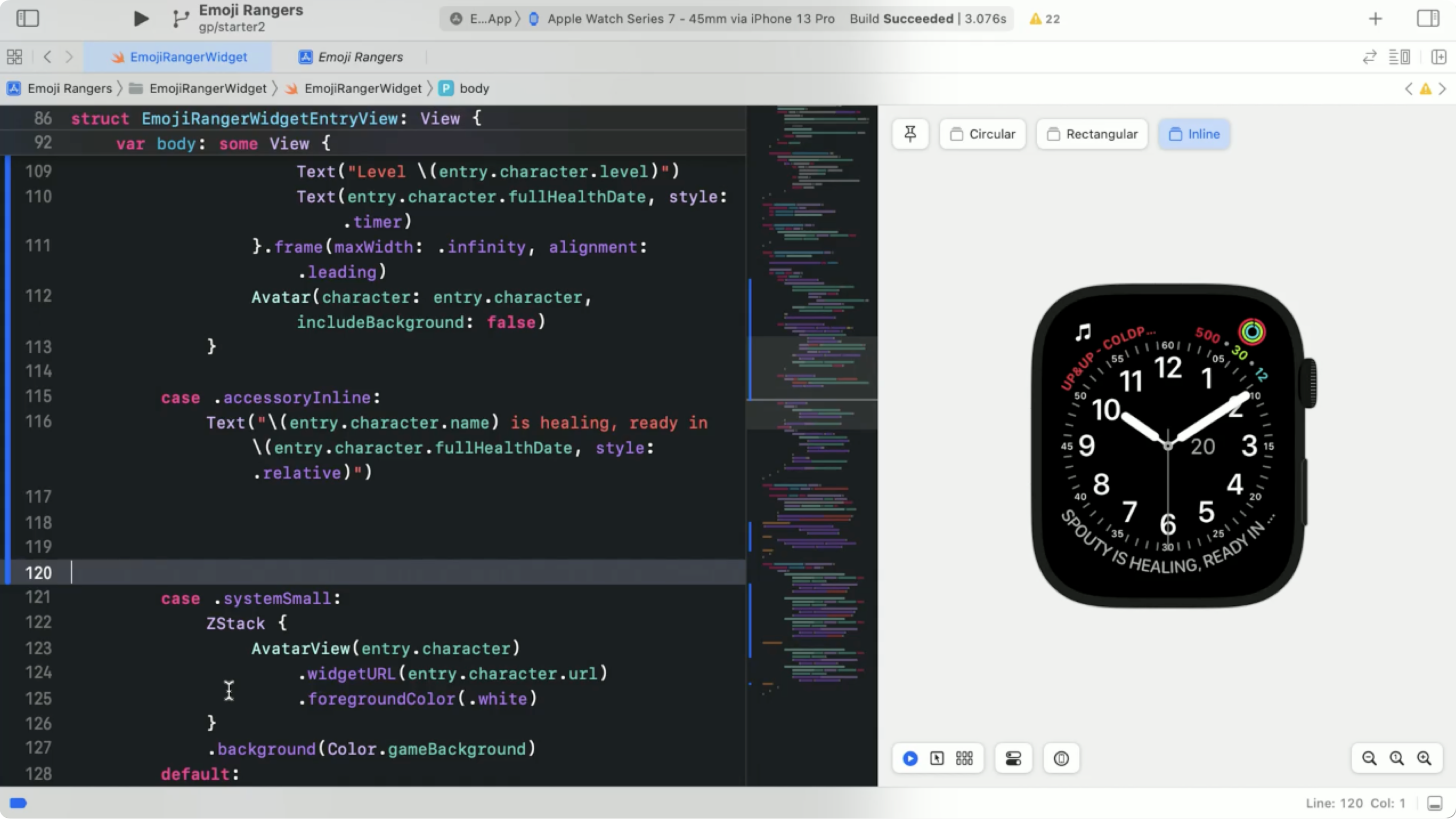Screen dimensions: 1456x819
Task: Select live preview mode button
Action: 910,759
